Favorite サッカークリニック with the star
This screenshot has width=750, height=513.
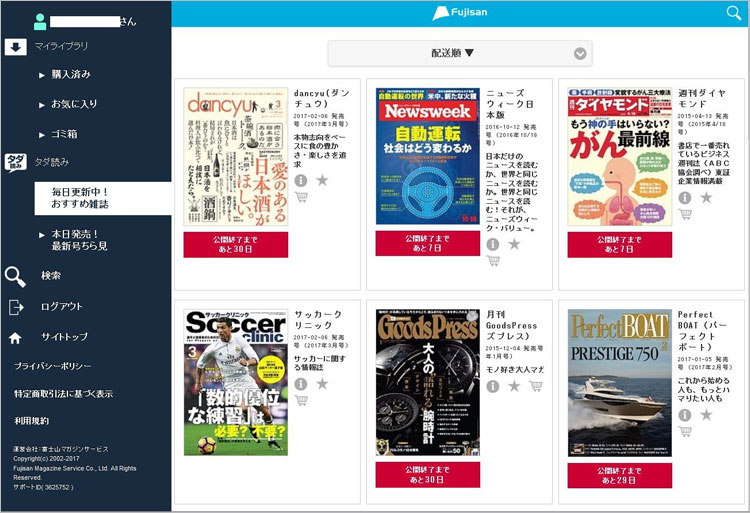coord(322,383)
